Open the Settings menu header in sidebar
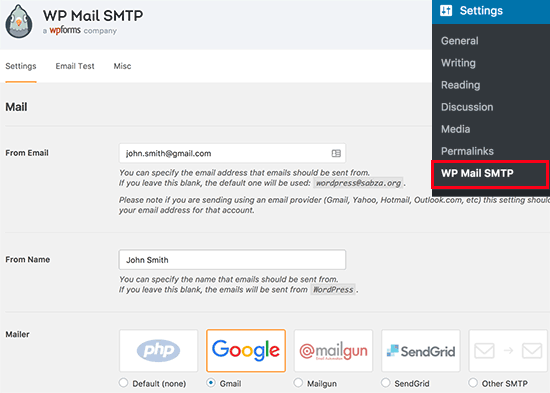 tap(491, 11)
